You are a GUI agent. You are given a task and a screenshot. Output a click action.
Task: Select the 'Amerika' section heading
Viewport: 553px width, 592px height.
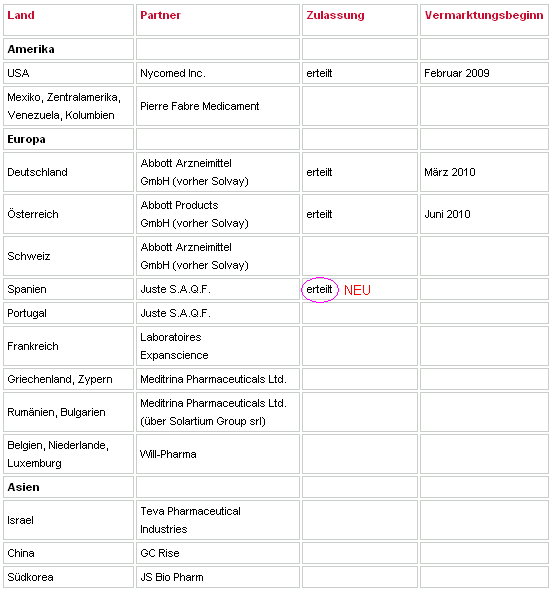point(31,49)
